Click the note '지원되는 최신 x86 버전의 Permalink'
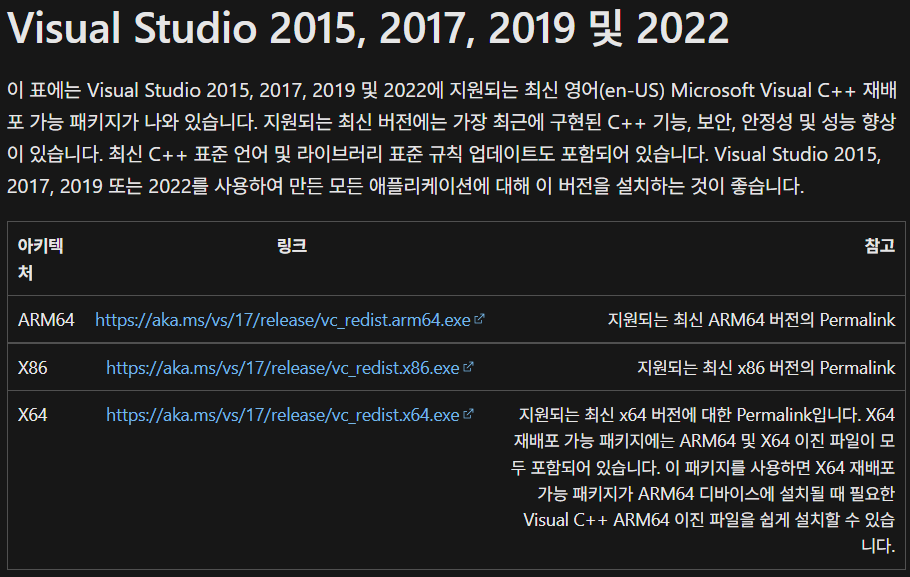 [766, 367]
